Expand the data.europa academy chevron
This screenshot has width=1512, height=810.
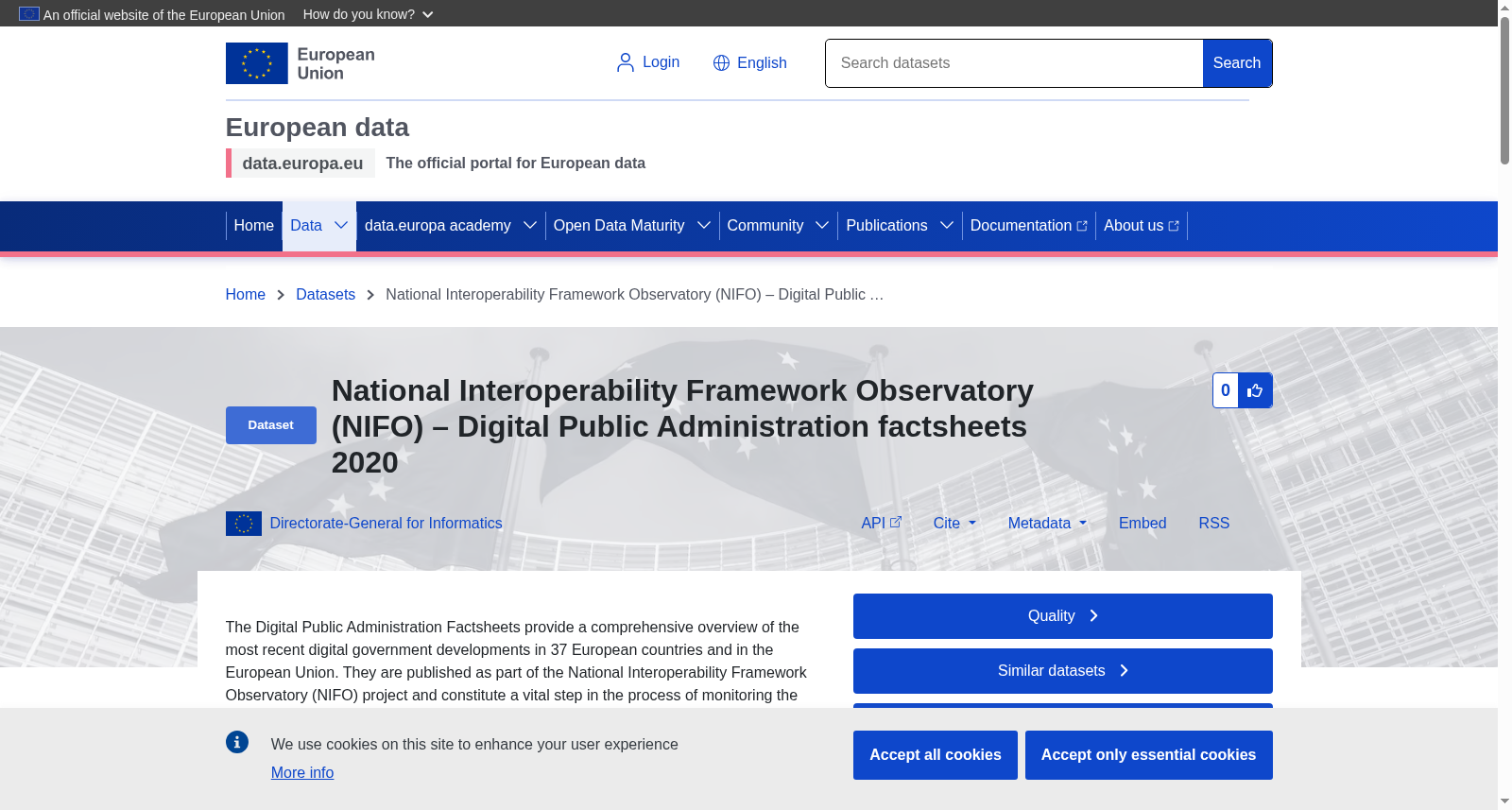coord(530,225)
